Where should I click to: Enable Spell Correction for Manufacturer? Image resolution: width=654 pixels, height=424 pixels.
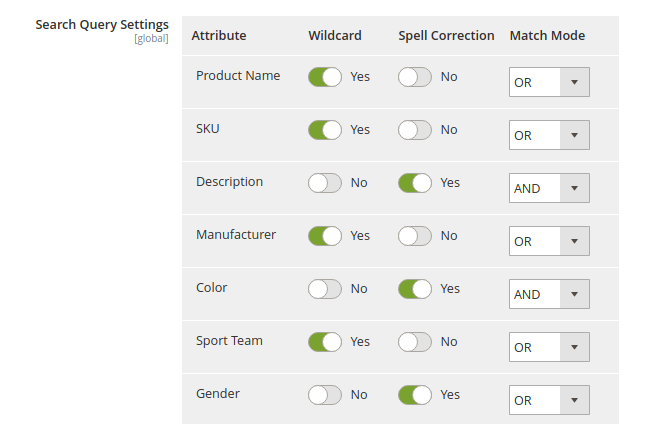point(415,236)
